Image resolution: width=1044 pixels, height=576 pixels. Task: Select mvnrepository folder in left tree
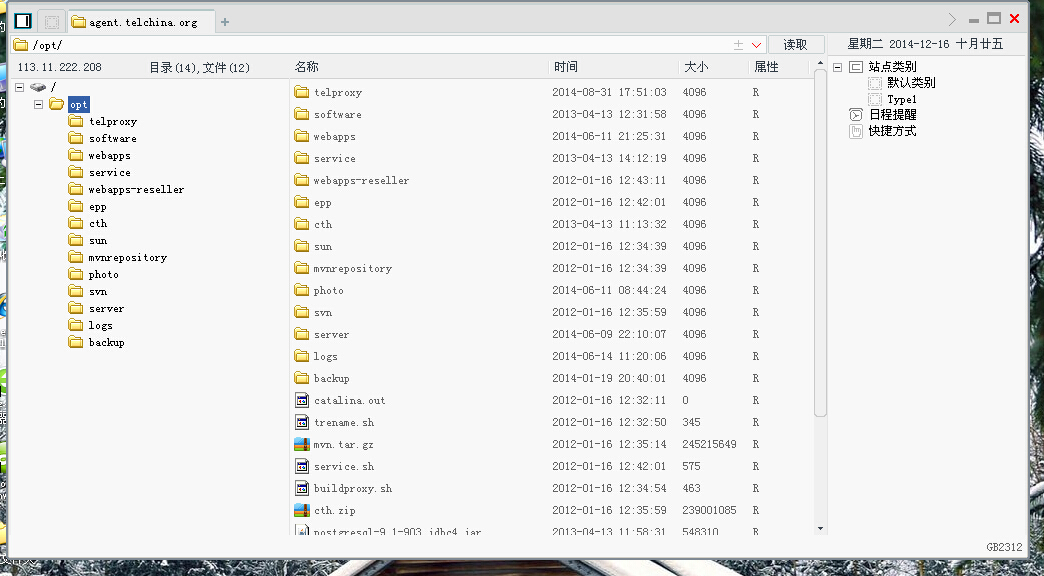(127, 257)
